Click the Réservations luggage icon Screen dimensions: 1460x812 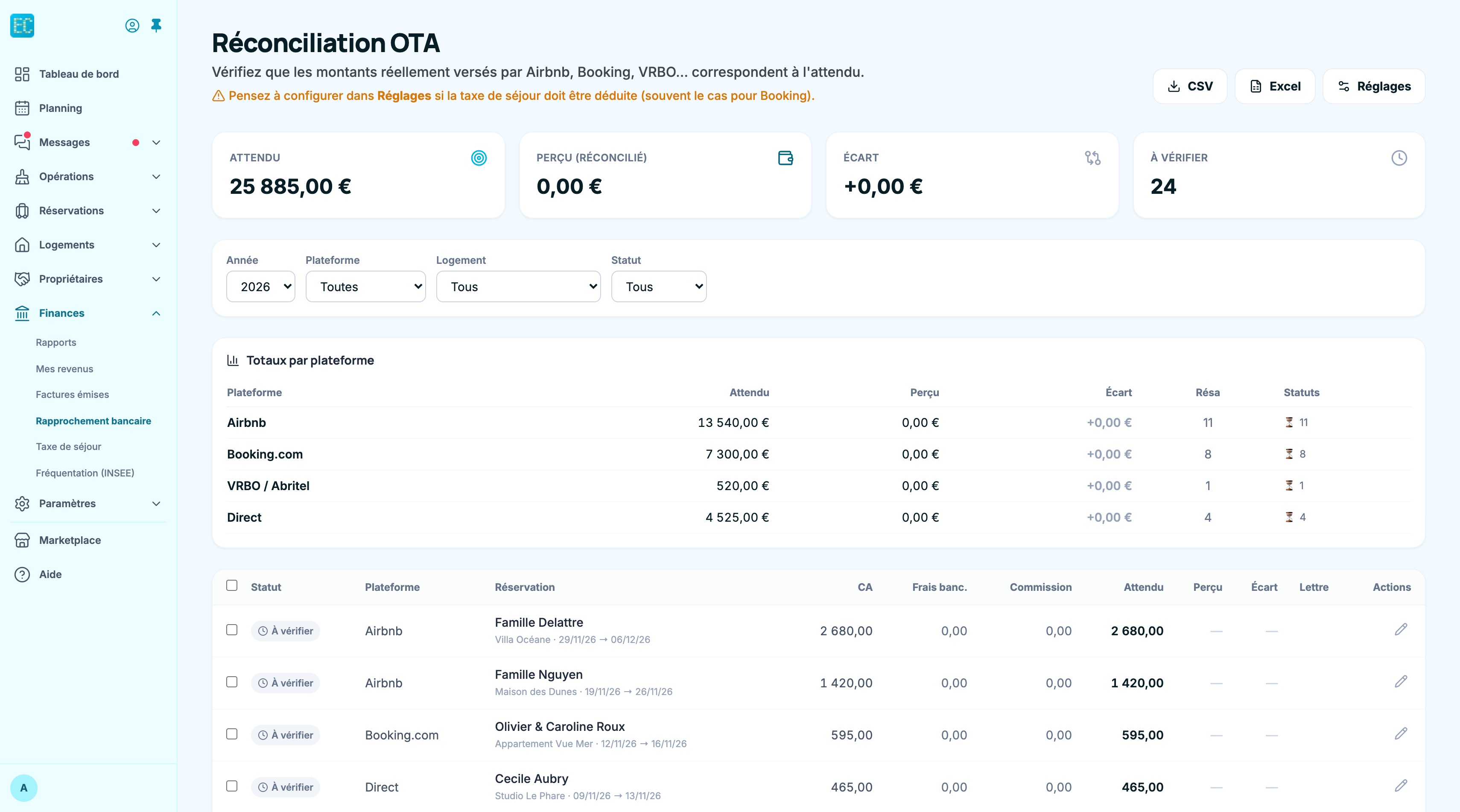pyautogui.click(x=22, y=211)
